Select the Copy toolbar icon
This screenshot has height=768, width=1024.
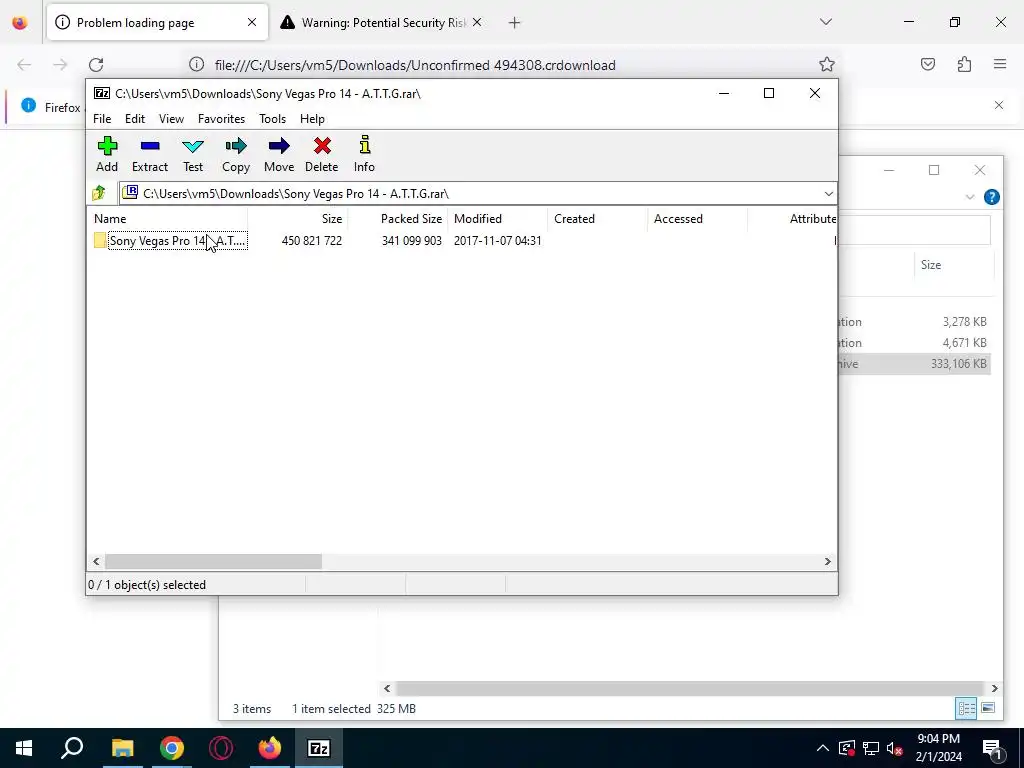236,155
